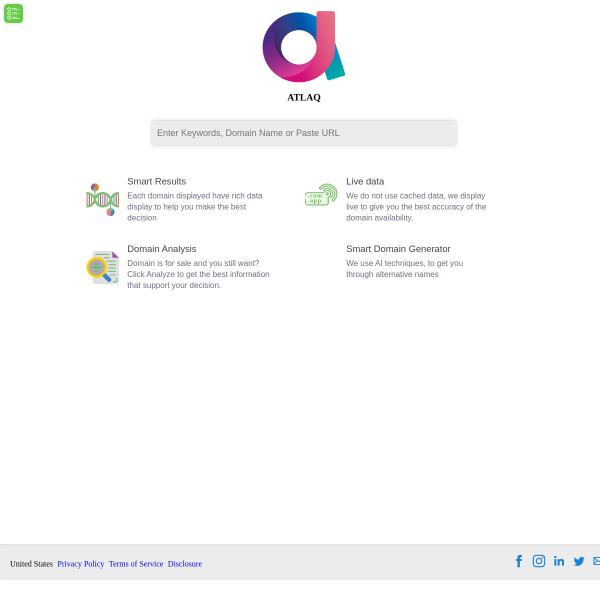
Task: Click the ATLAQ title text
Action: [304, 98]
